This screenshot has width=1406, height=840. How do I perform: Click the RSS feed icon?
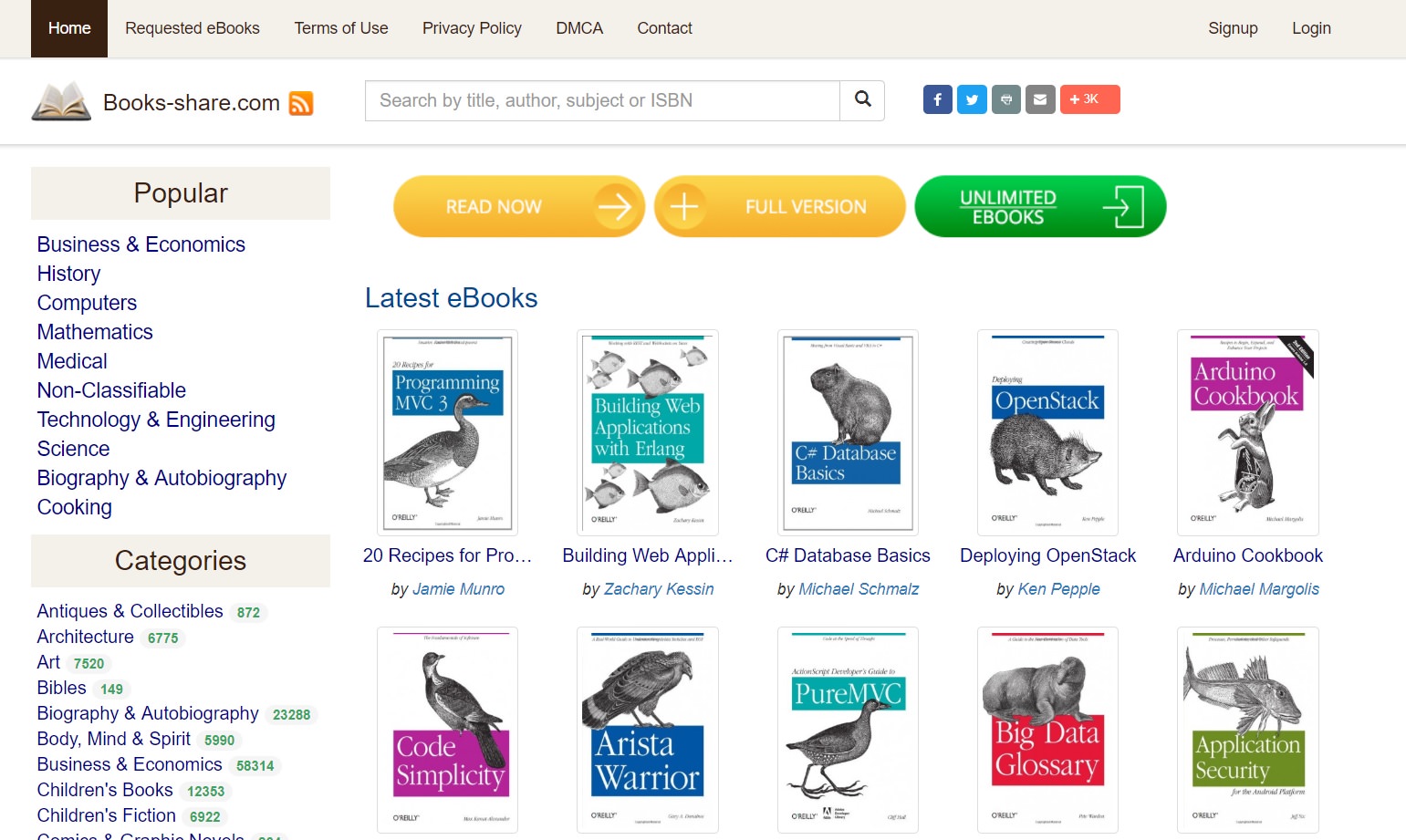[301, 103]
